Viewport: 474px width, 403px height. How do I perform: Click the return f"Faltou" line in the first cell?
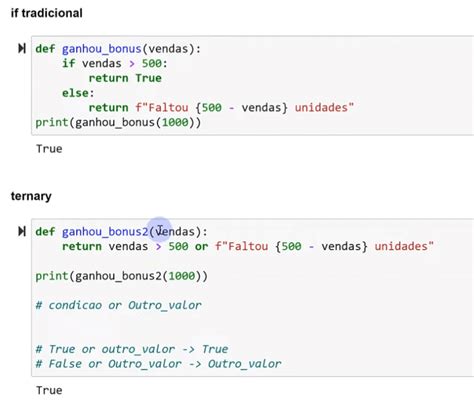click(221, 108)
